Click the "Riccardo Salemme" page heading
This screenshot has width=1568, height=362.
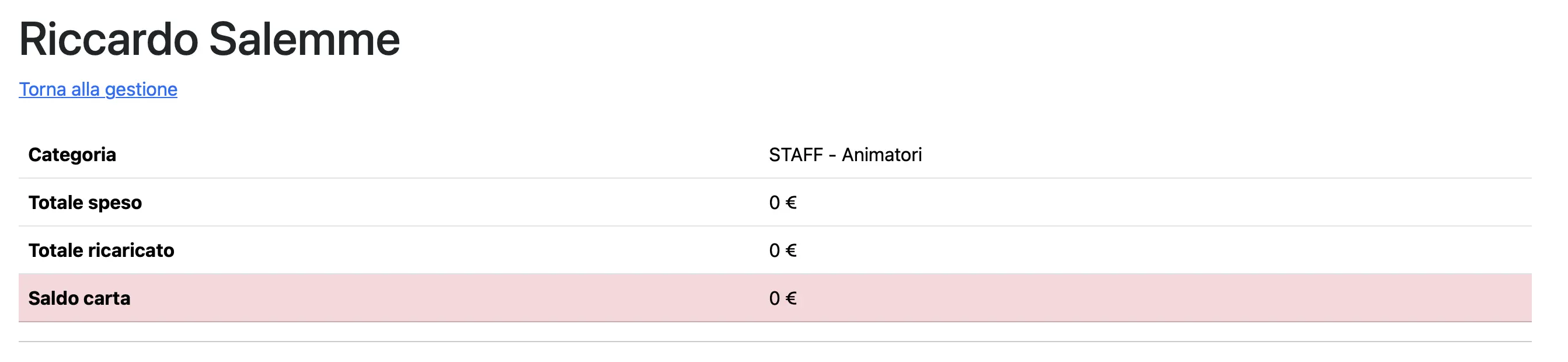(x=210, y=40)
